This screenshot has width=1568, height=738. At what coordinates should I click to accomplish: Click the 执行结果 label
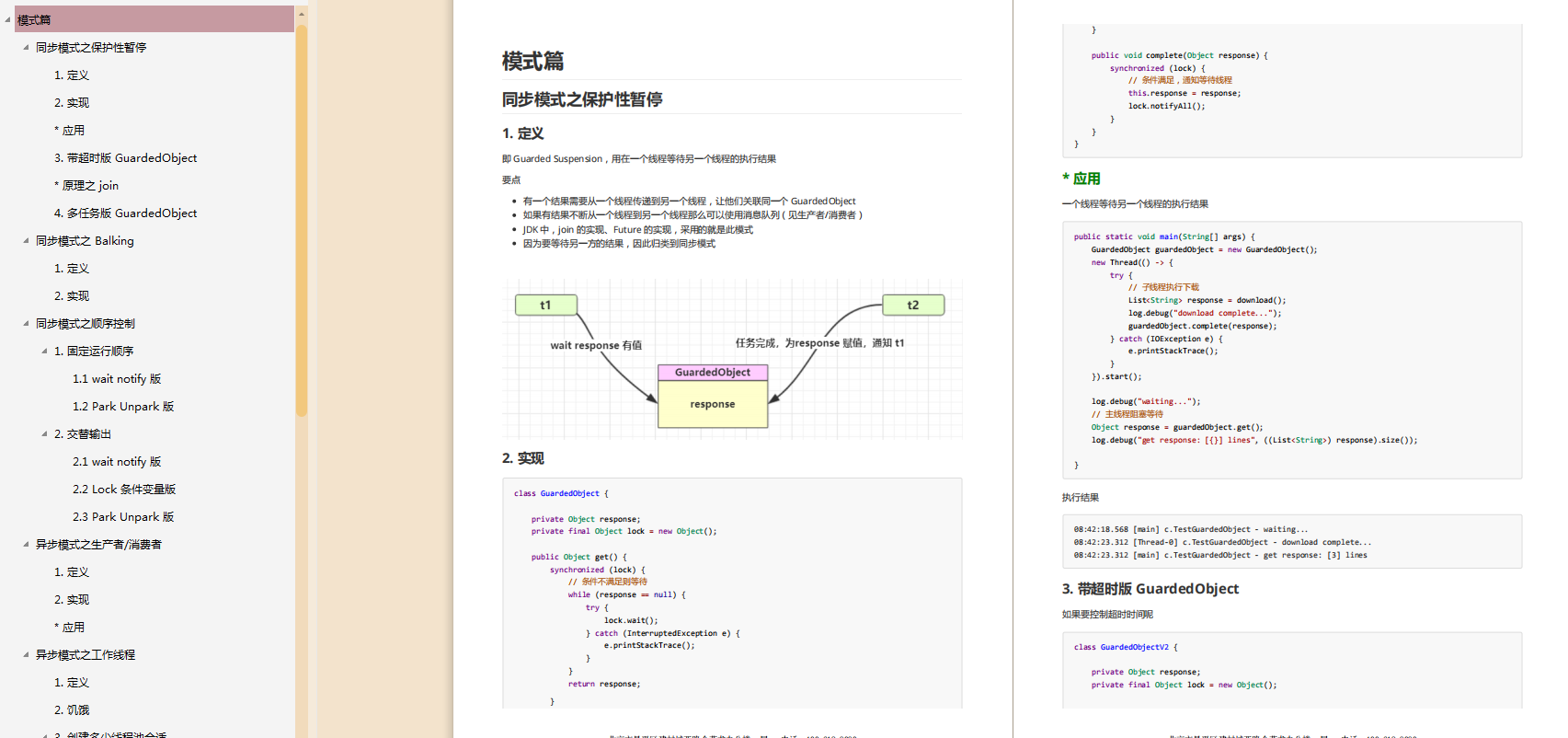(x=1081, y=498)
